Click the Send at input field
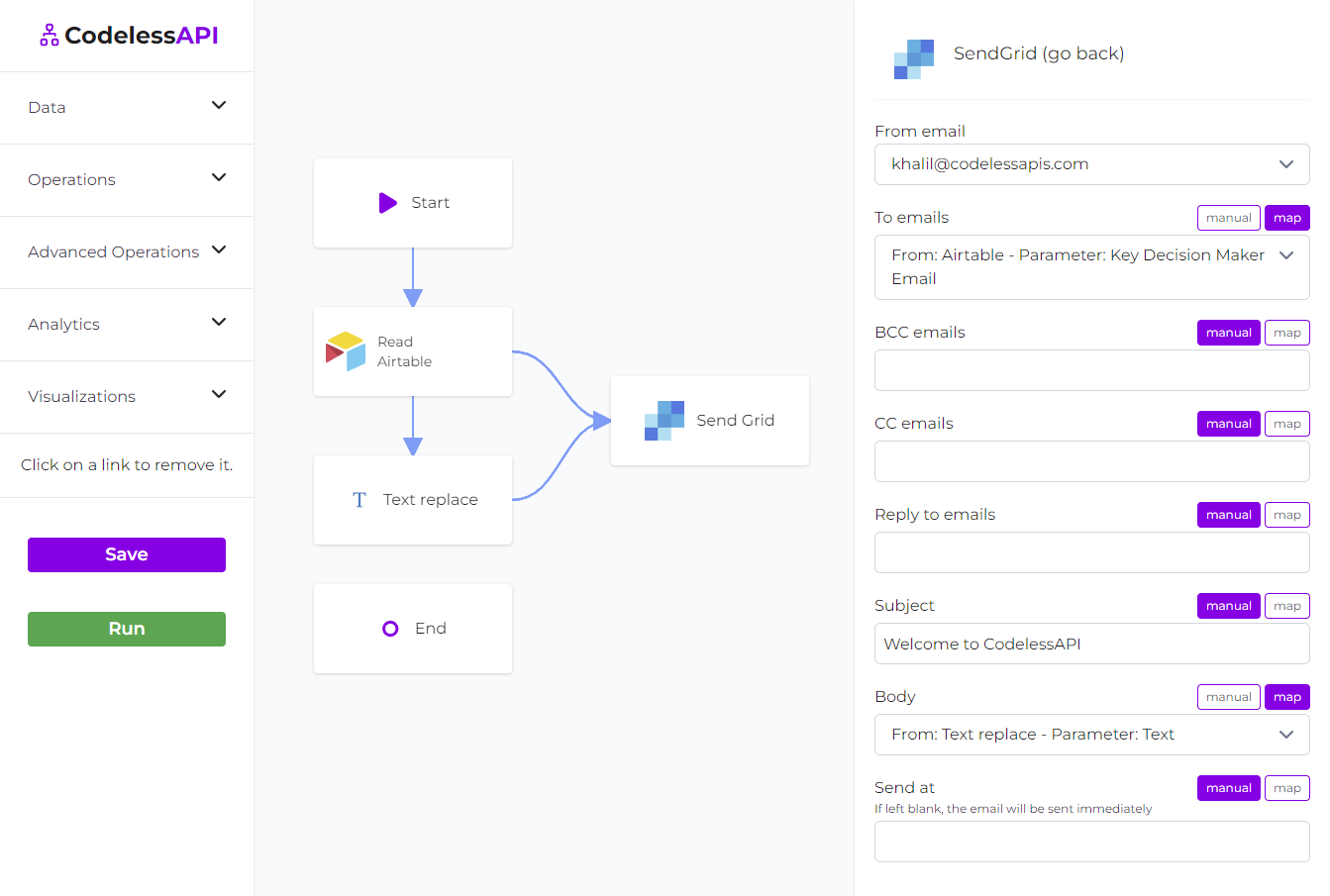 (x=1092, y=842)
